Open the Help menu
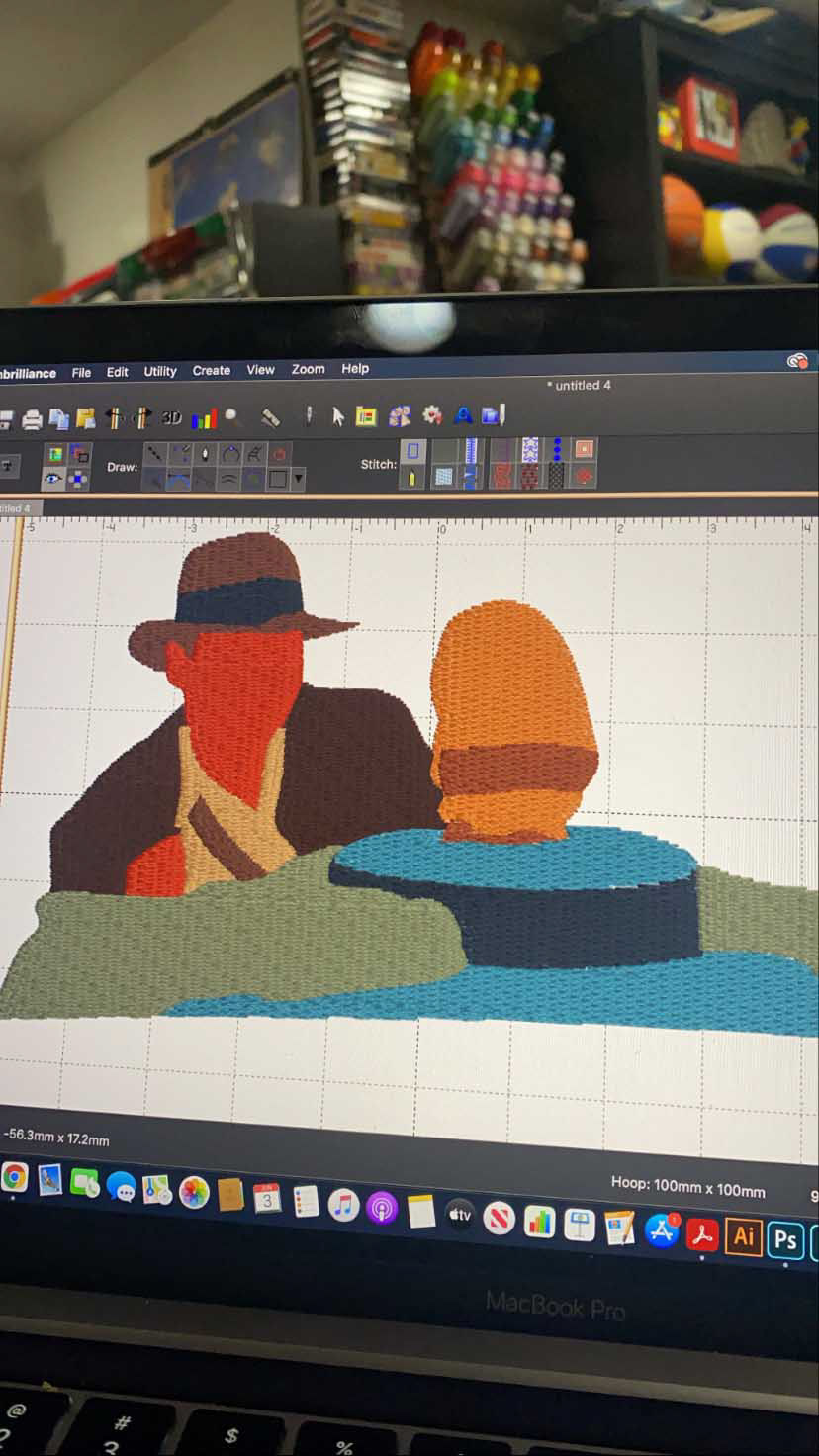Screen dimensions: 819x1456 click(355, 368)
